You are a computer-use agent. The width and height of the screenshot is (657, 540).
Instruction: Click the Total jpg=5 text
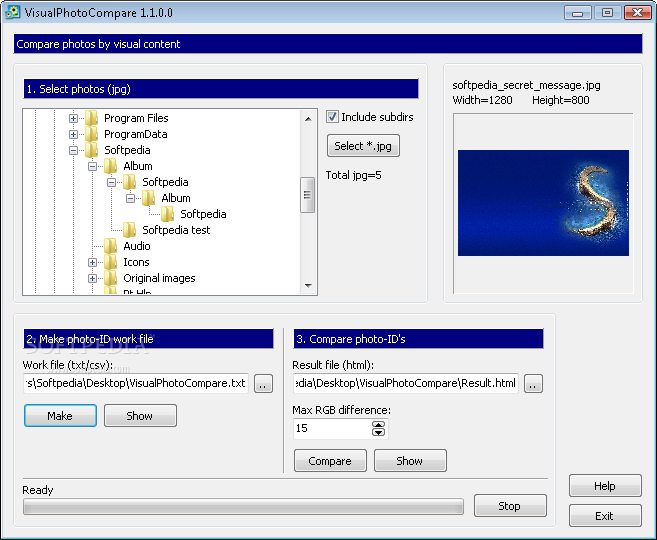click(x=354, y=175)
